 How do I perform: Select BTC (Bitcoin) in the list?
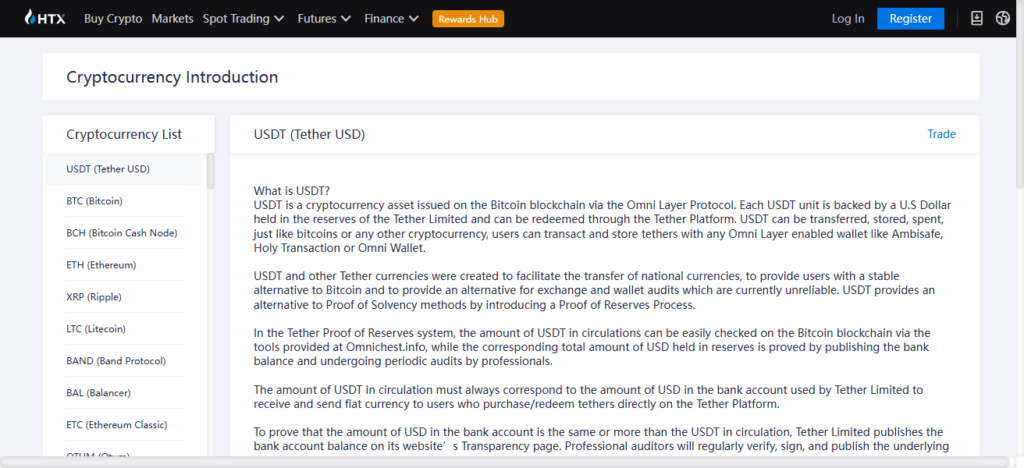click(125, 201)
